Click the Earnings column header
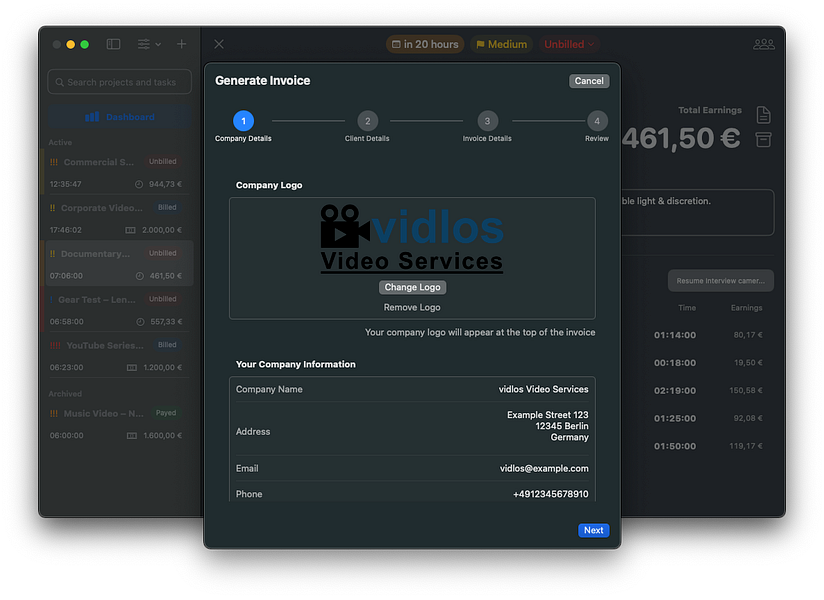 (x=746, y=308)
